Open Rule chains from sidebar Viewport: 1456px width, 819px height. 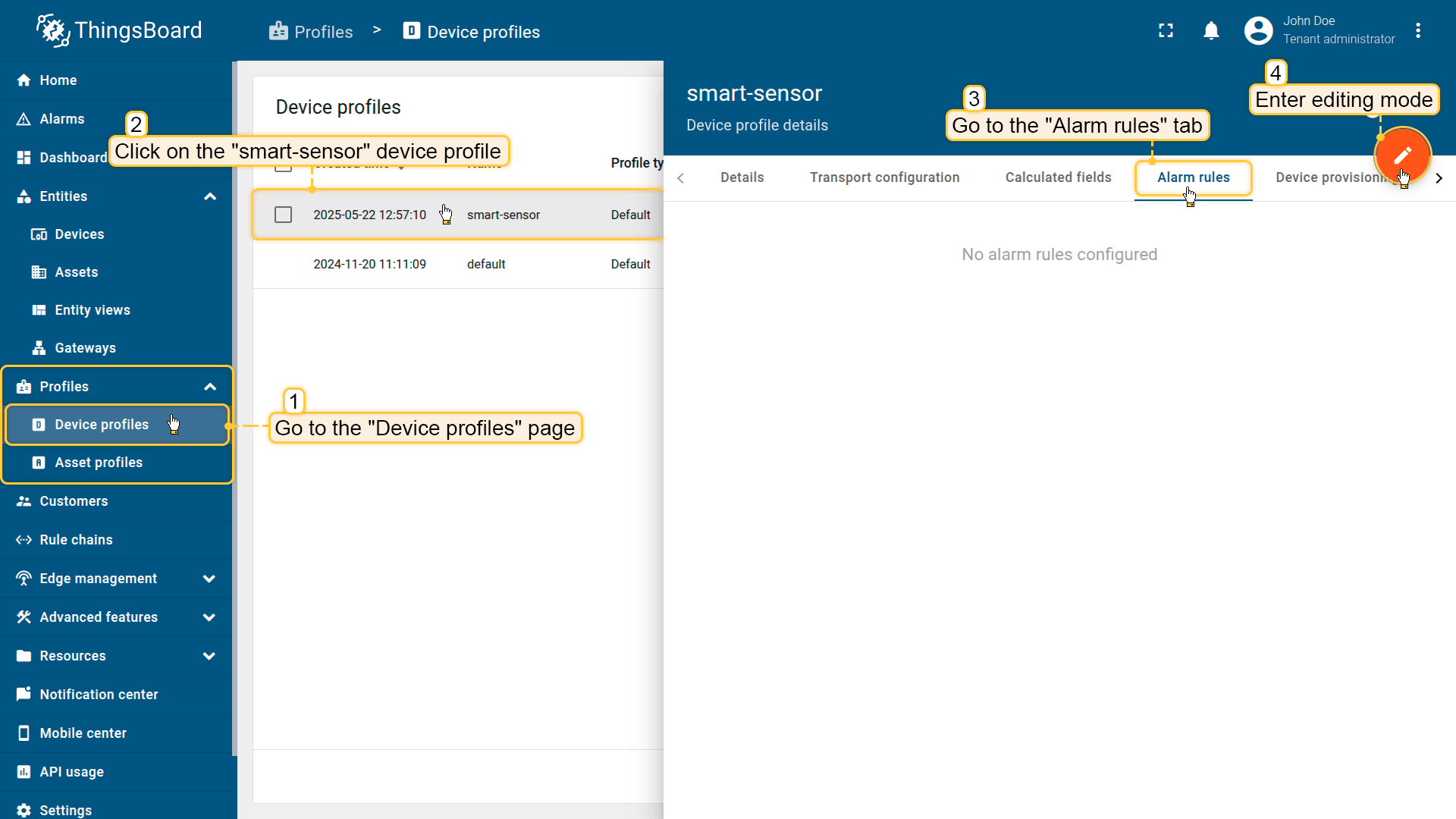coord(76,540)
